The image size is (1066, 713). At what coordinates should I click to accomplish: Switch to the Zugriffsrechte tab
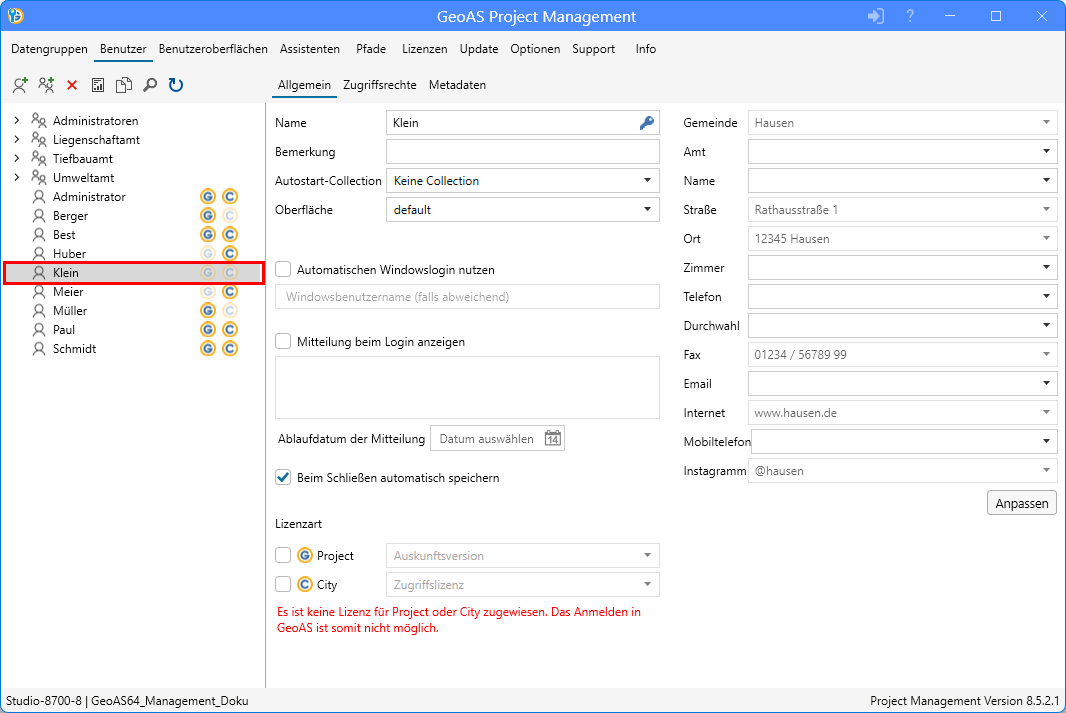379,85
